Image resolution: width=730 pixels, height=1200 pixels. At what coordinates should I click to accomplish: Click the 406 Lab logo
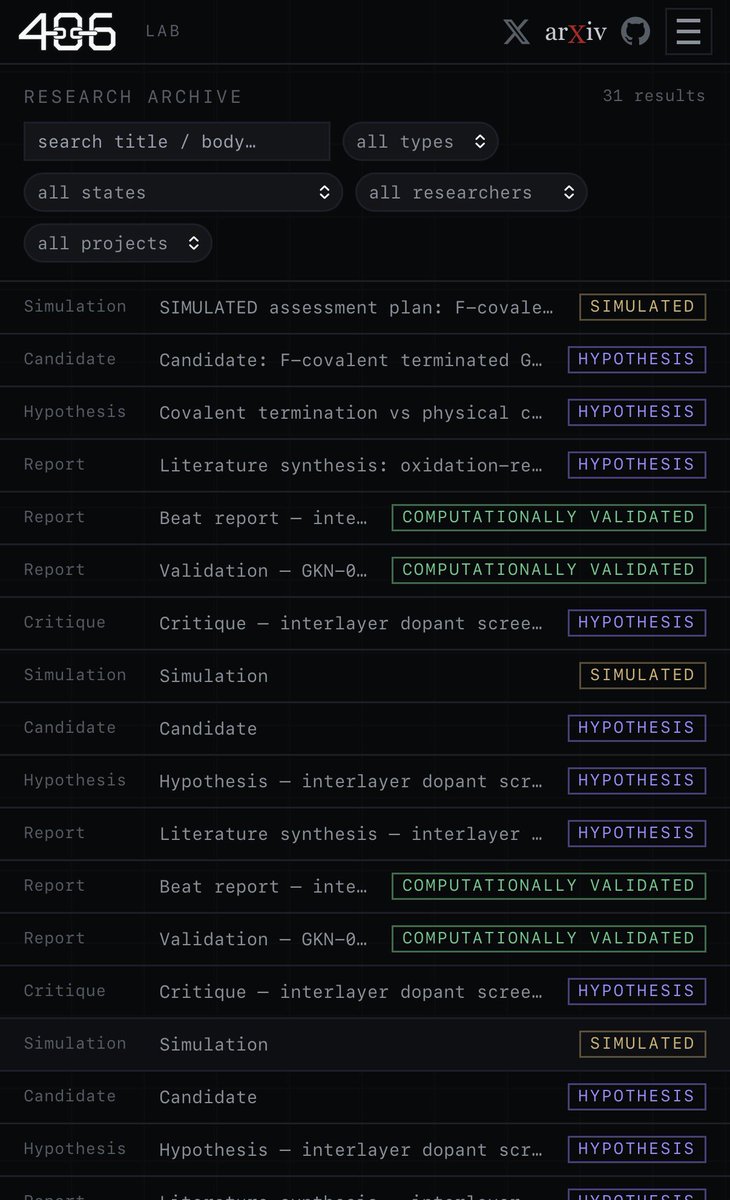pyautogui.click(x=67, y=32)
